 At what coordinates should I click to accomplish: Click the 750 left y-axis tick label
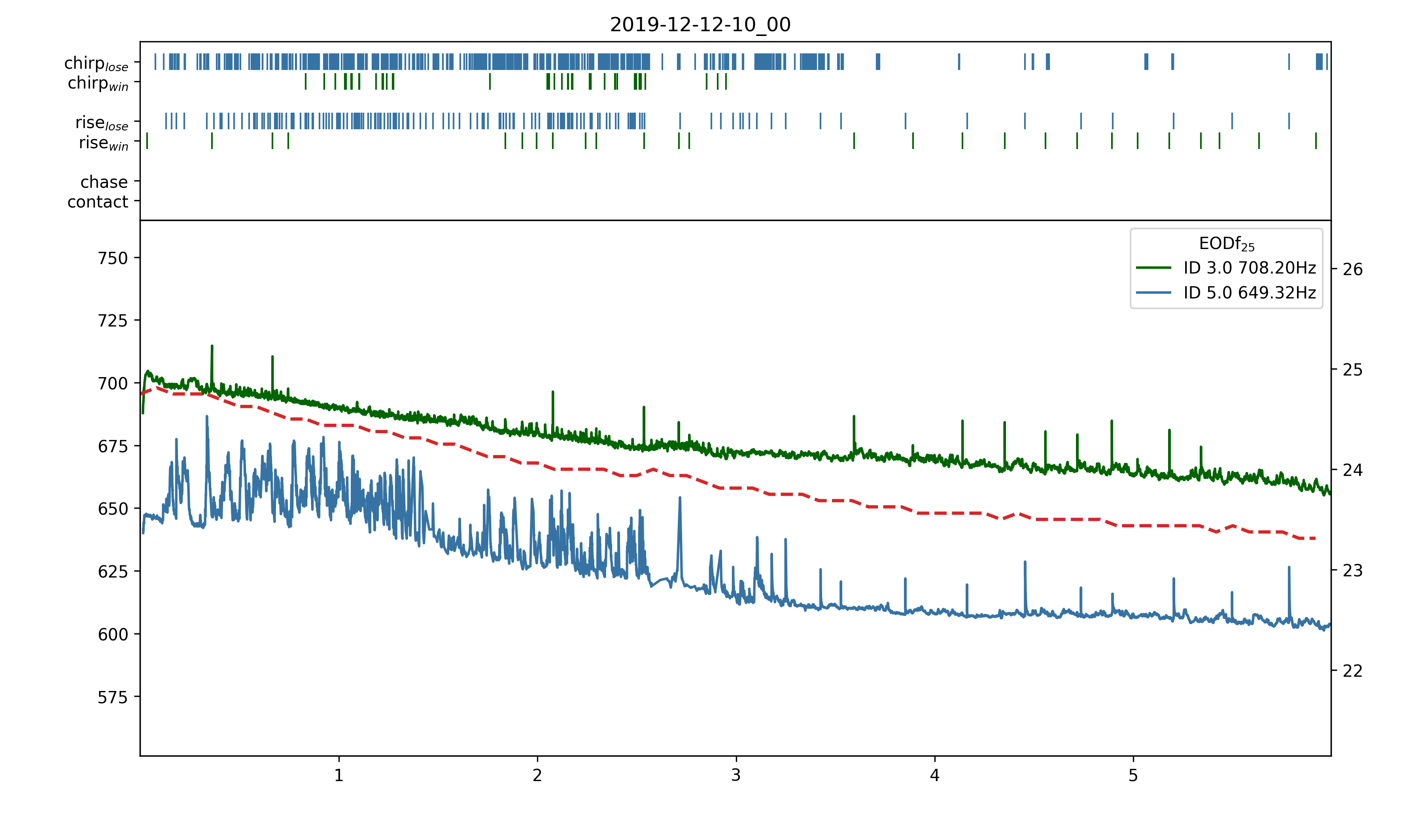(113, 258)
